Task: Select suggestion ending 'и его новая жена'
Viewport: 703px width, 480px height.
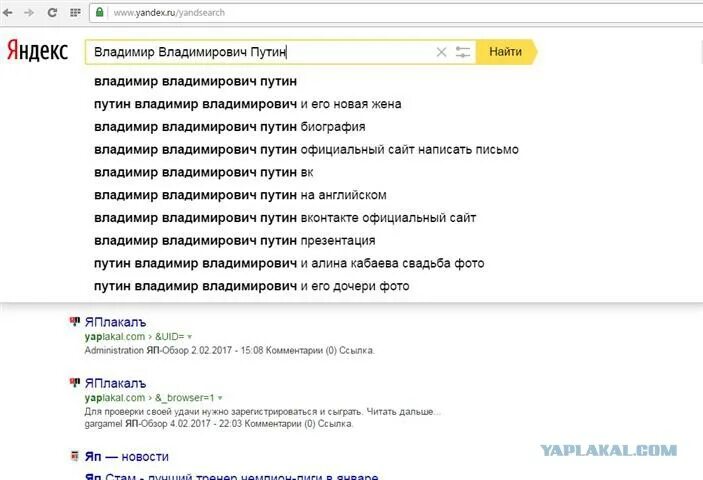Action: click(x=247, y=104)
